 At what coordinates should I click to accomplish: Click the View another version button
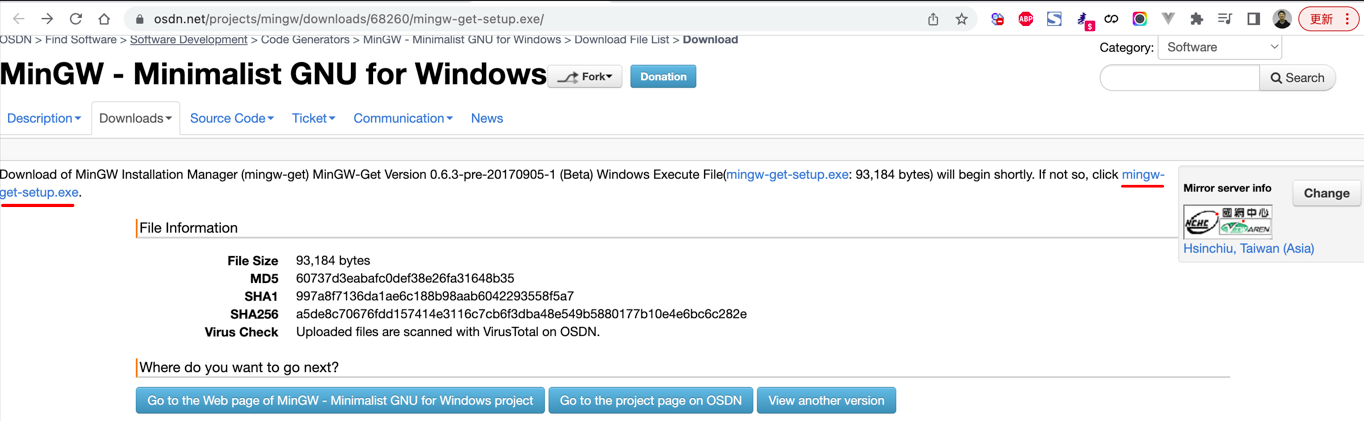pyautogui.click(x=826, y=400)
